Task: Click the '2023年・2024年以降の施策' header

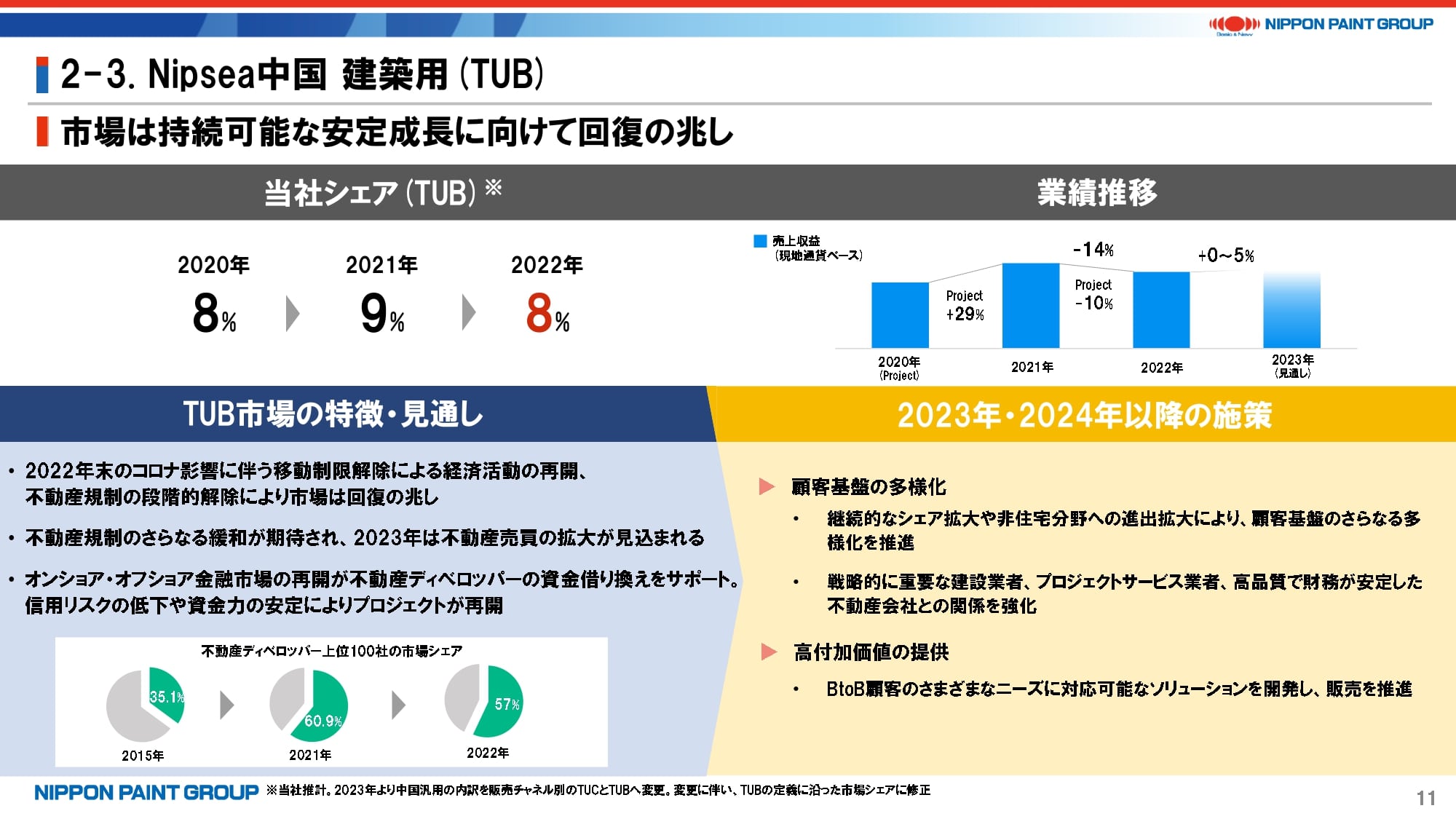Action: [x=1085, y=415]
